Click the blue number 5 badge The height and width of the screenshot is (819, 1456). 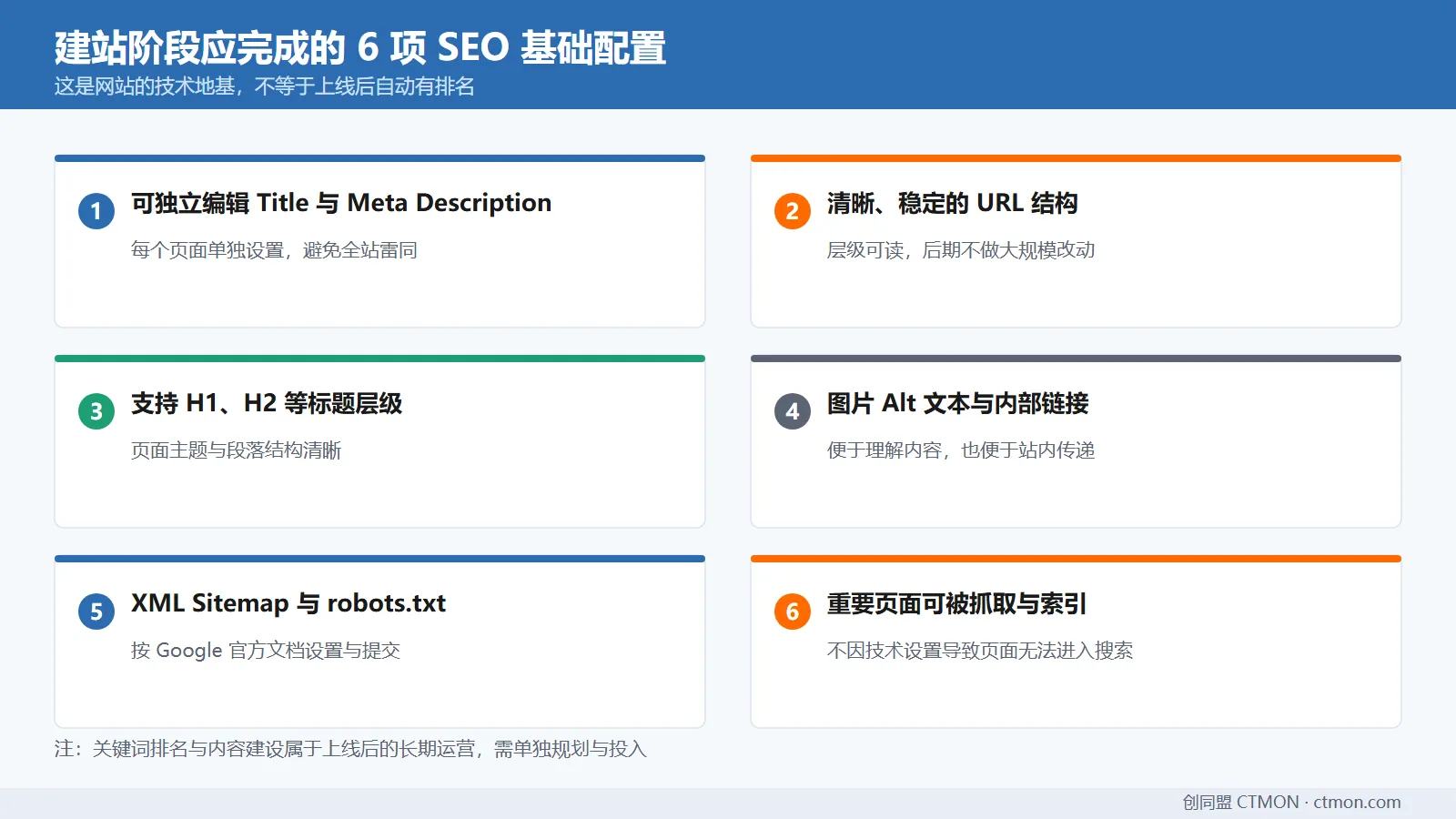96,612
